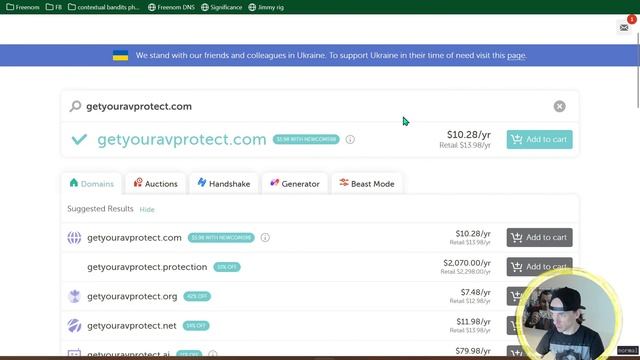Open info icon next to top result
Image resolution: width=640 pixels, height=360 pixels.
point(350,139)
